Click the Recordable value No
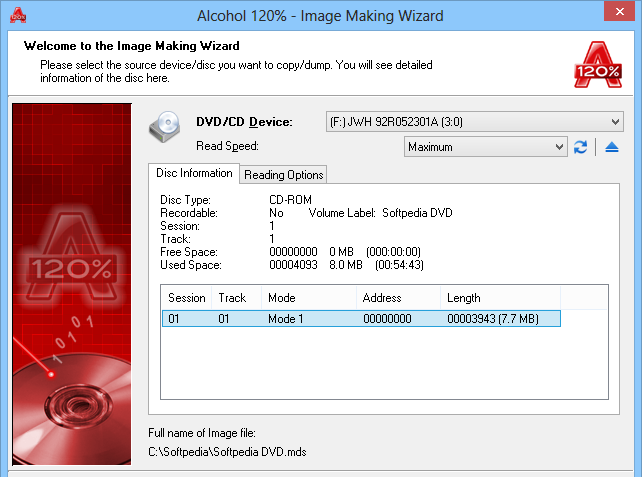This screenshot has height=477, width=642. pos(276,213)
